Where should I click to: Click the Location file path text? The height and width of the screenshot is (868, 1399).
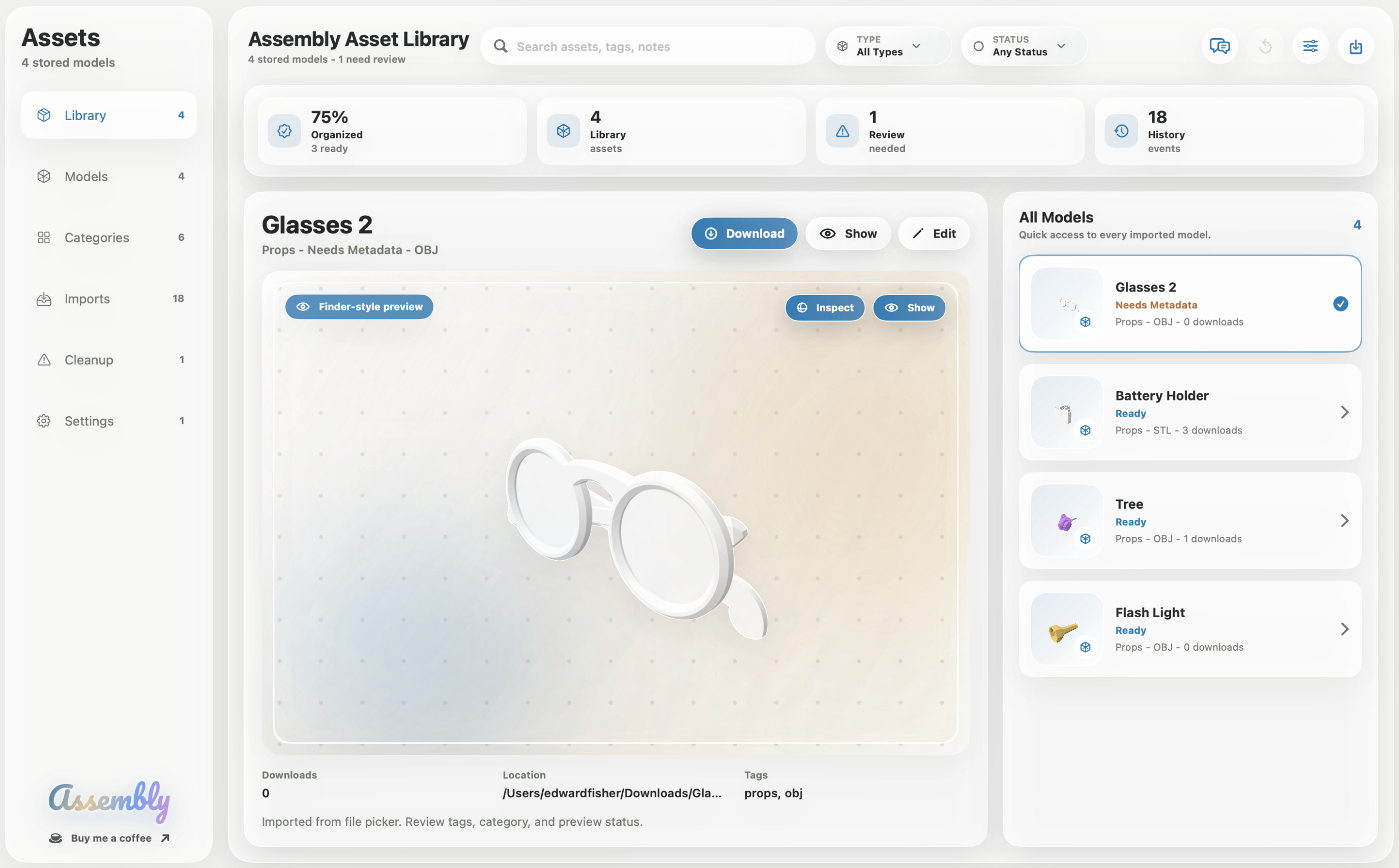(611, 793)
